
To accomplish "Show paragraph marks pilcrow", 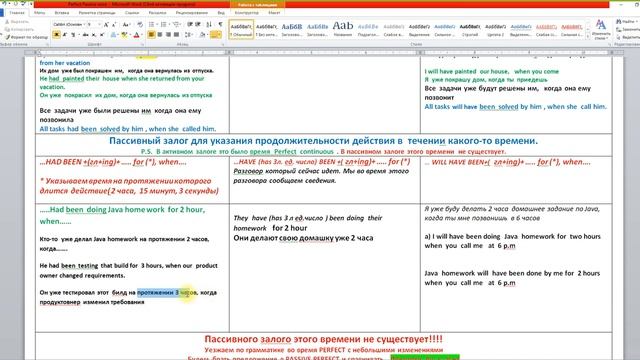I will coord(220,25).
